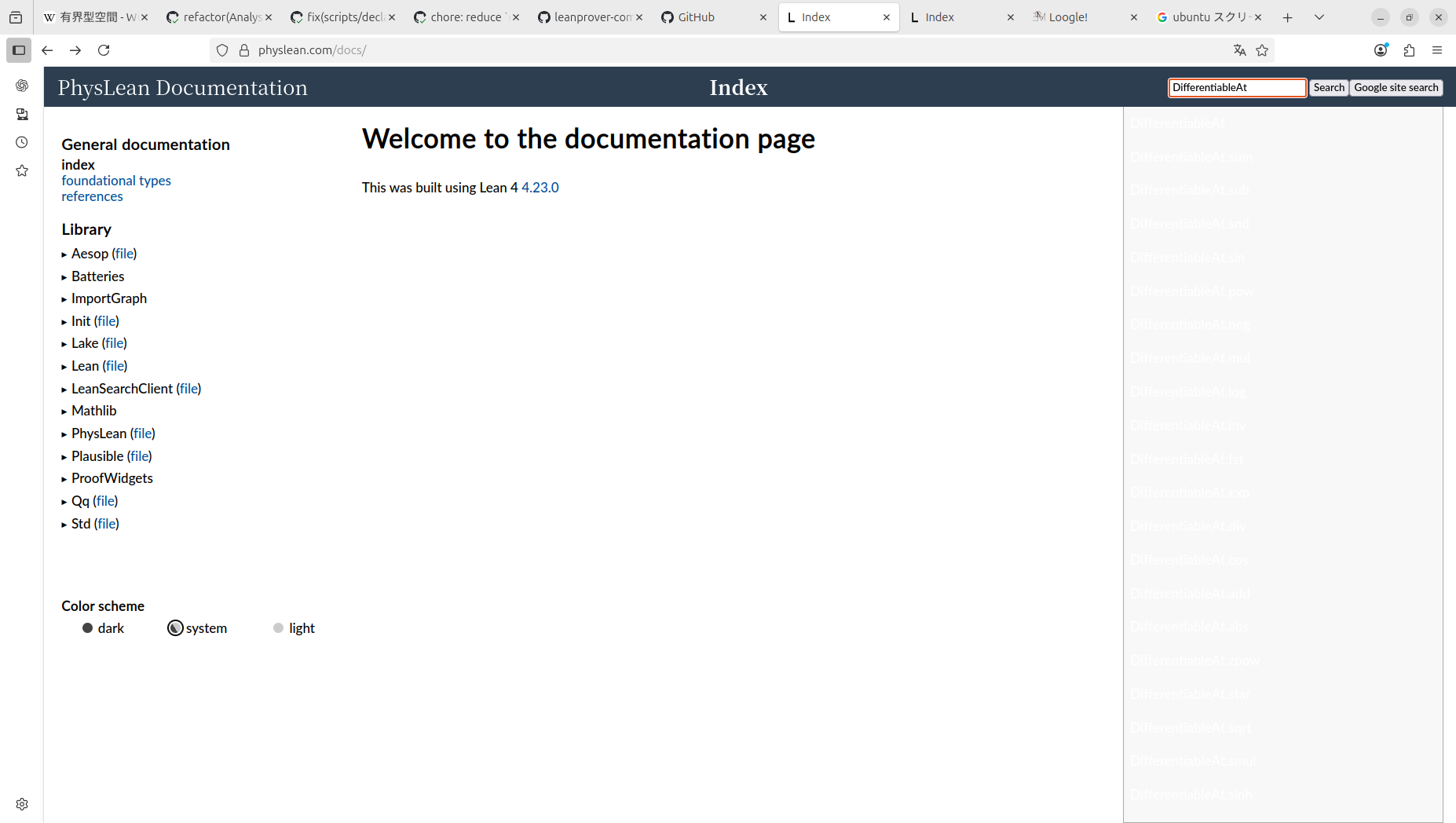Select the dark color scheme
The width and height of the screenshot is (1456, 823).
click(x=88, y=628)
